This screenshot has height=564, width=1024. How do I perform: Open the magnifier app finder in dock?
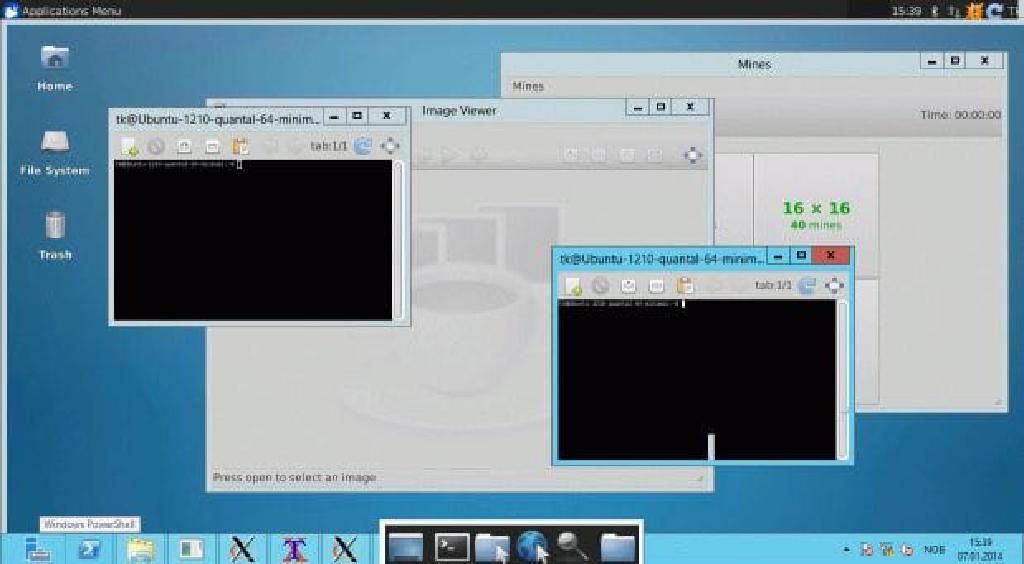point(572,546)
